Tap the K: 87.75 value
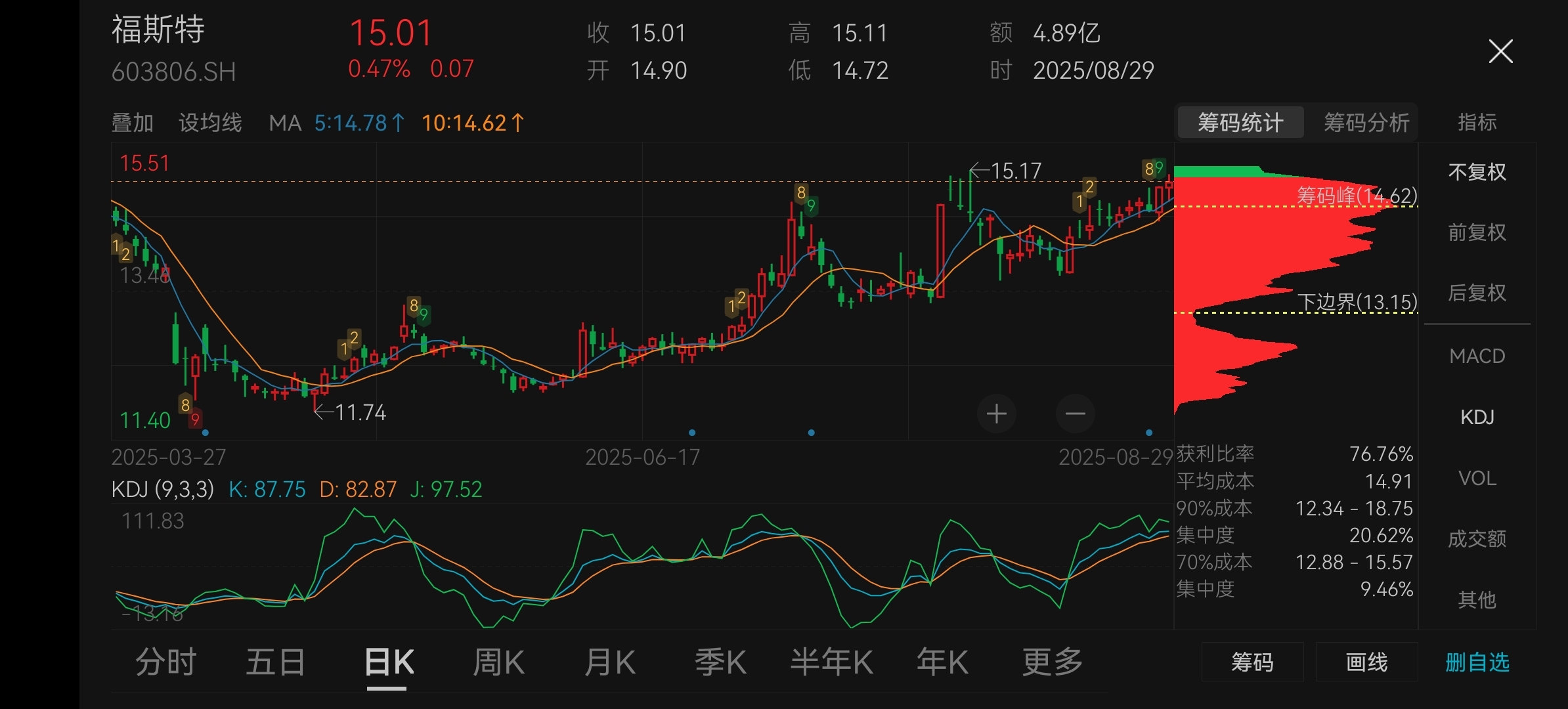 [x=267, y=489]
